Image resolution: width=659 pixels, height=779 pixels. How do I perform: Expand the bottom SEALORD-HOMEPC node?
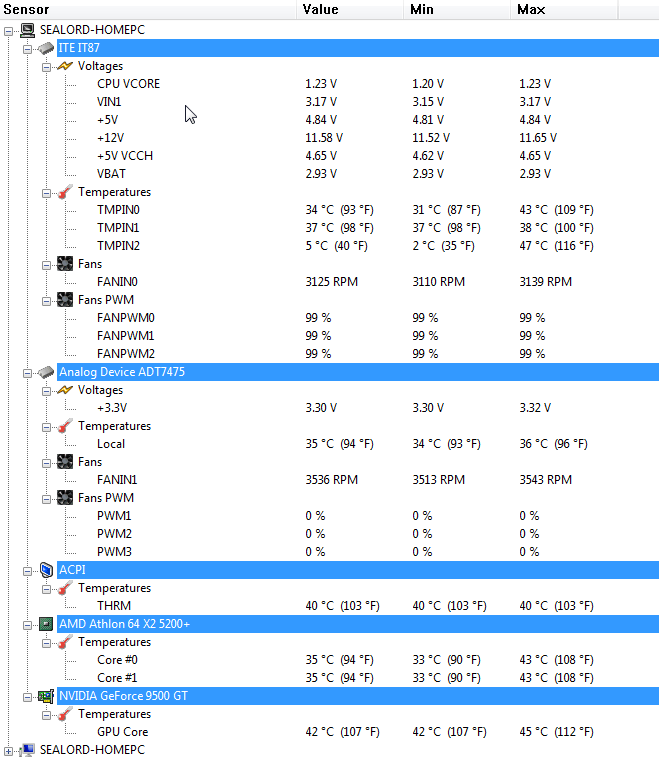point(8,751)
